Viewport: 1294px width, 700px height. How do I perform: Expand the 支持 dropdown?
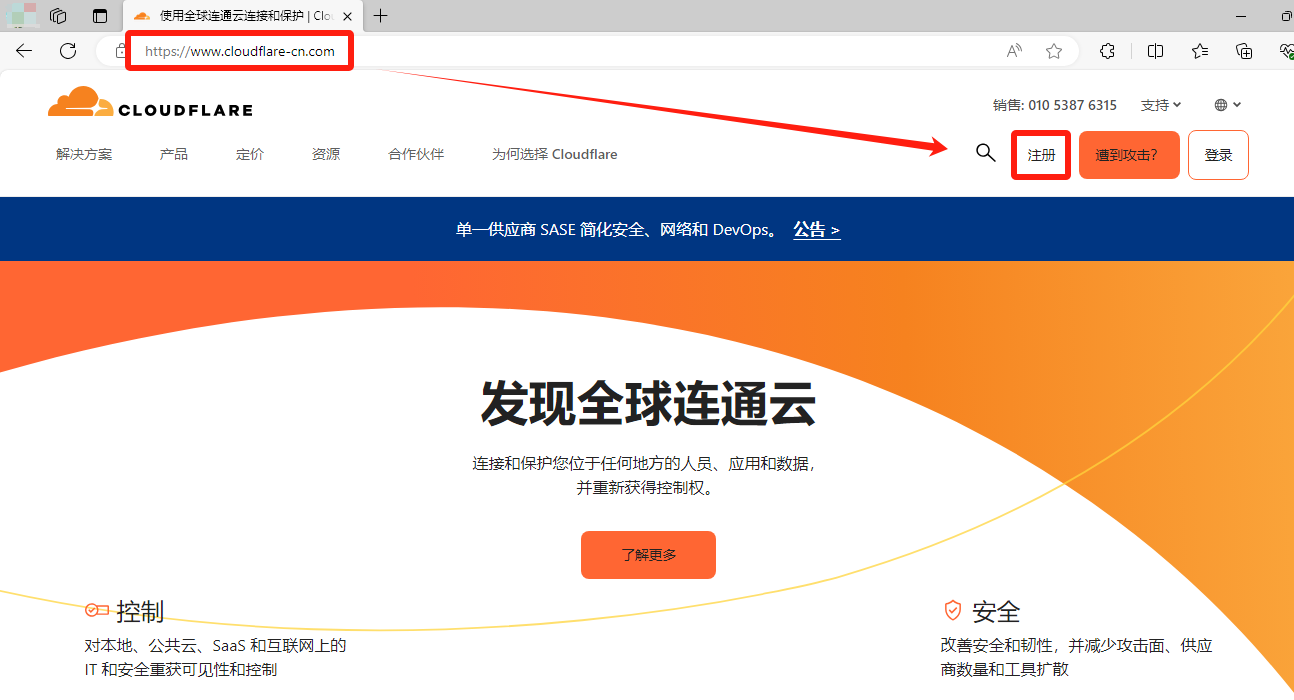tap(1161, 105)
